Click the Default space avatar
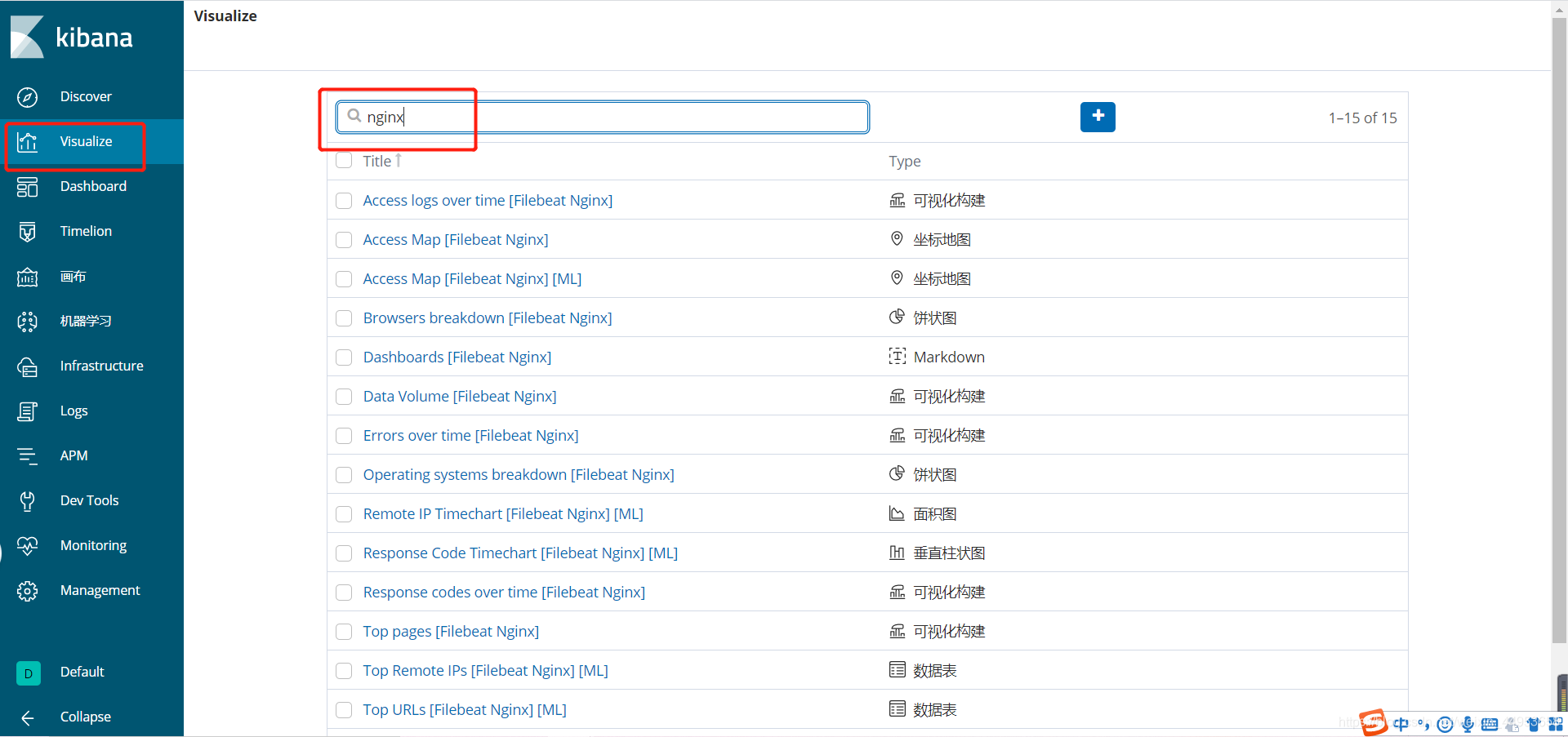This screenshot has width=1568, height=737. tap(29, 673)
